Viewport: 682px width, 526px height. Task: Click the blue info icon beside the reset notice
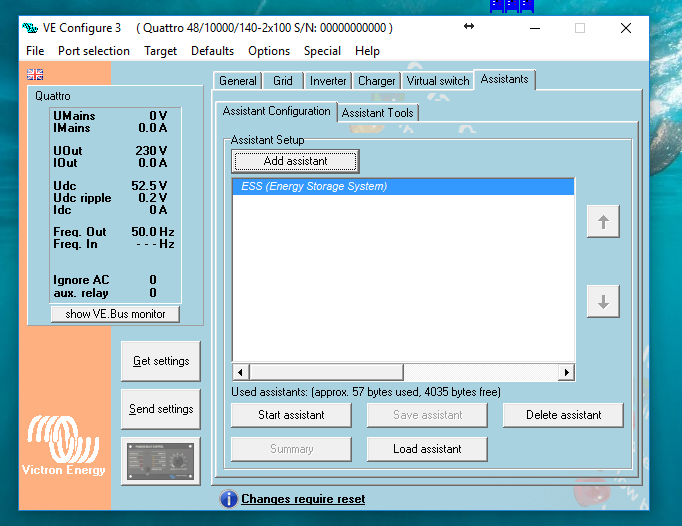click(229, 499)
